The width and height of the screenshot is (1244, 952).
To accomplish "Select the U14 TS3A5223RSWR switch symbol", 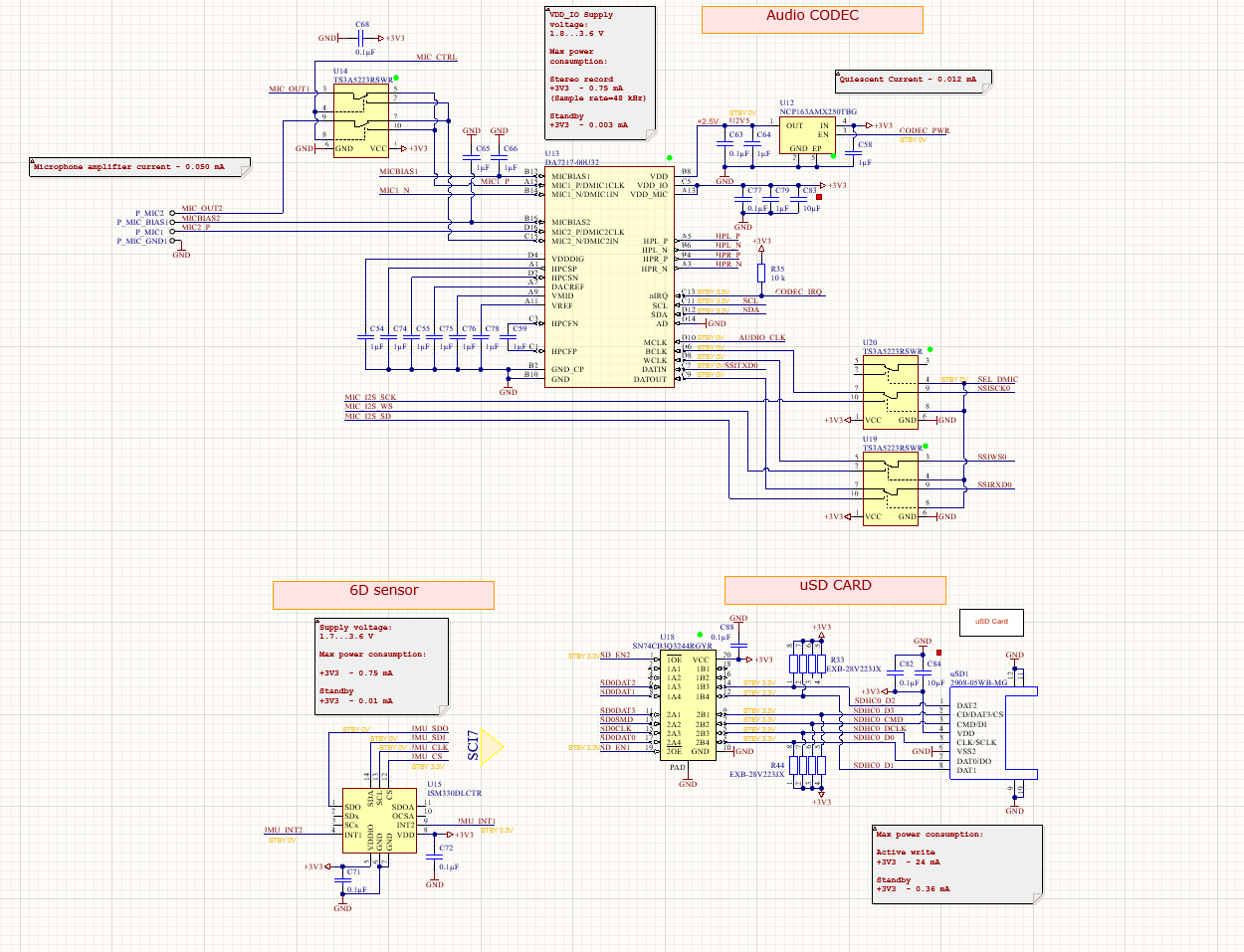I will pos(361,120).
